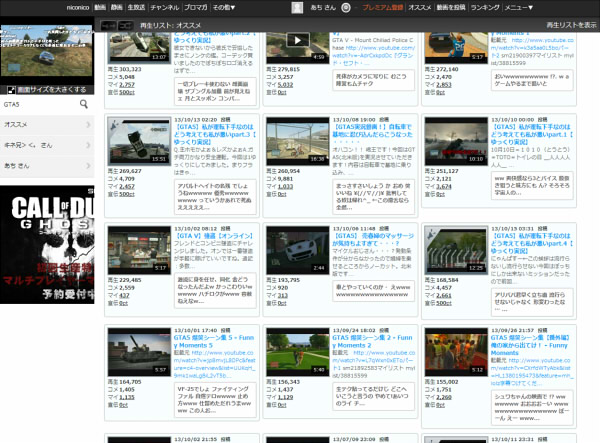This screenshot has width=600, height=443.
Task: Expand the その他▼ dropdown
Action: coord(224,7)
